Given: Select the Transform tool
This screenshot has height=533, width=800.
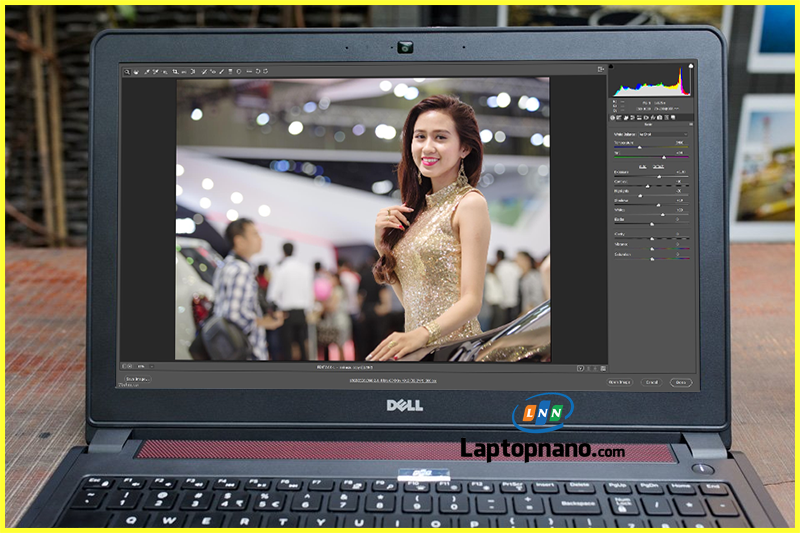Looking at the screenshot, I should pos(193,72).
